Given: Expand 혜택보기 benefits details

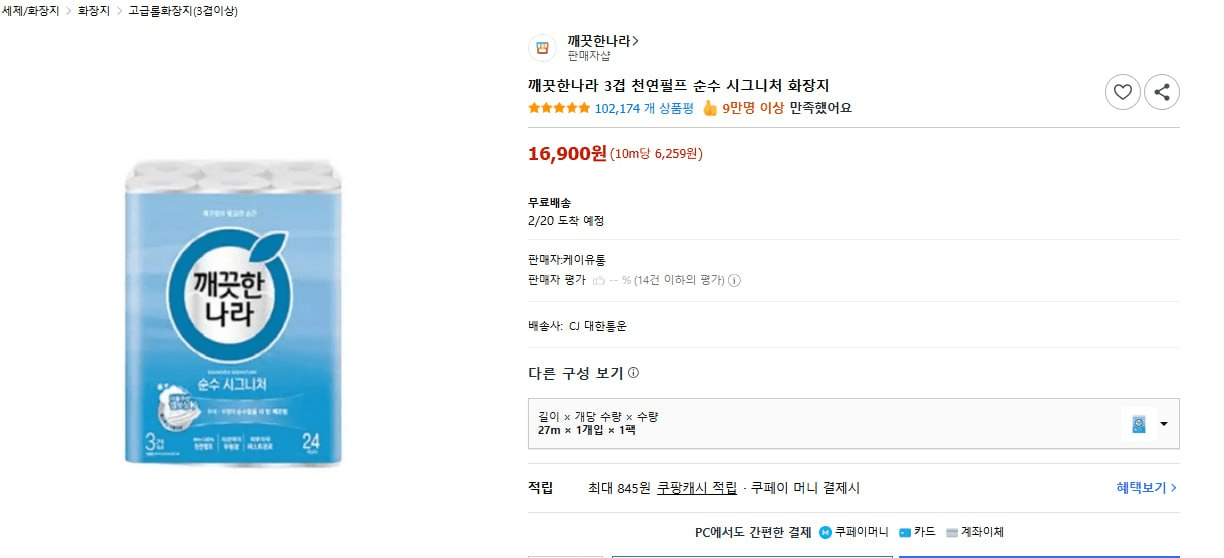Looking at the screenshot, I should coord(1146,488).
